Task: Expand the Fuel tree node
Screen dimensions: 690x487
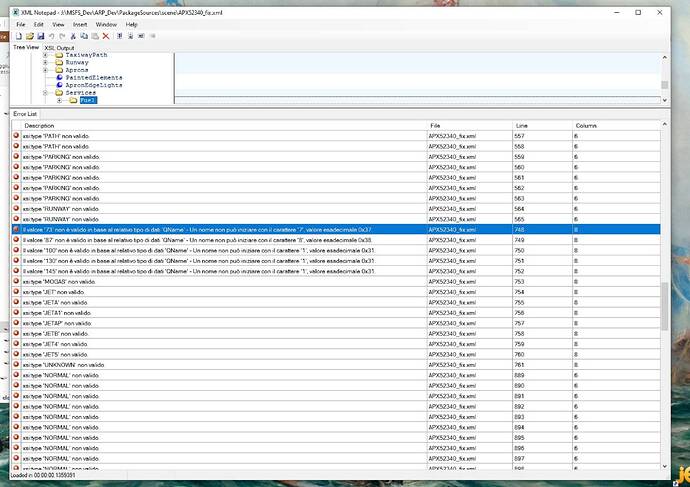Action: point(59,100)
